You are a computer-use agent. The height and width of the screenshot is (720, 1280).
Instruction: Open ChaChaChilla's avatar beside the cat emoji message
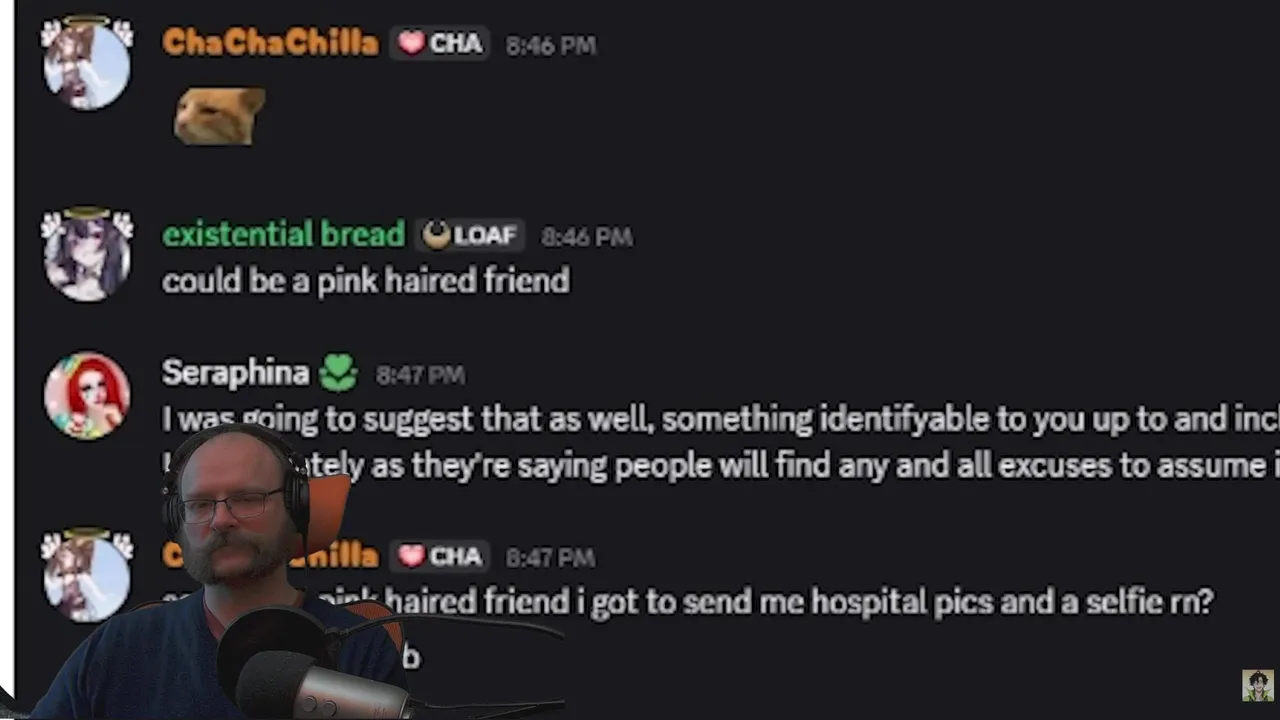point(87,62)
